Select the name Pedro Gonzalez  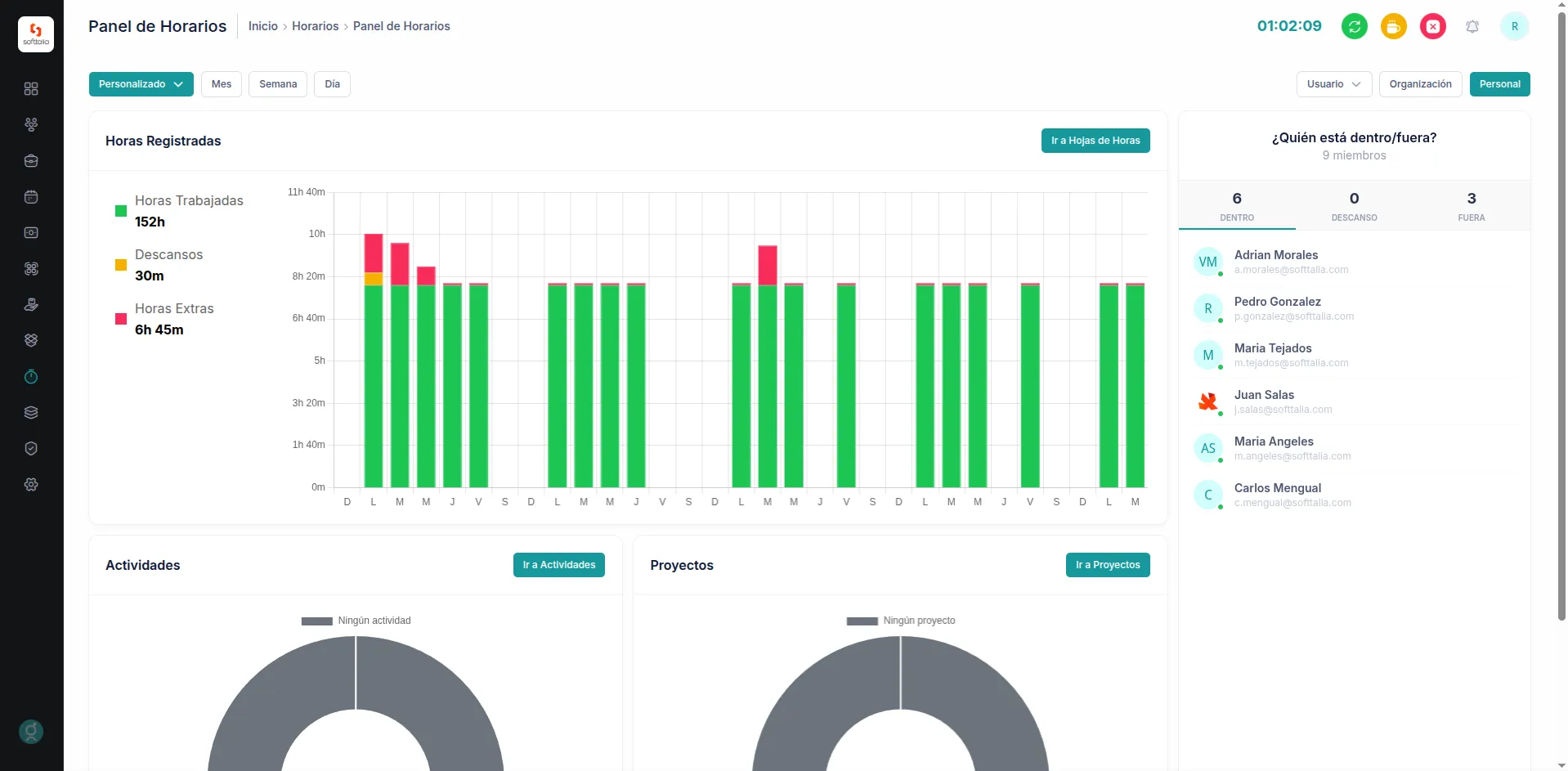point(1278,302)
